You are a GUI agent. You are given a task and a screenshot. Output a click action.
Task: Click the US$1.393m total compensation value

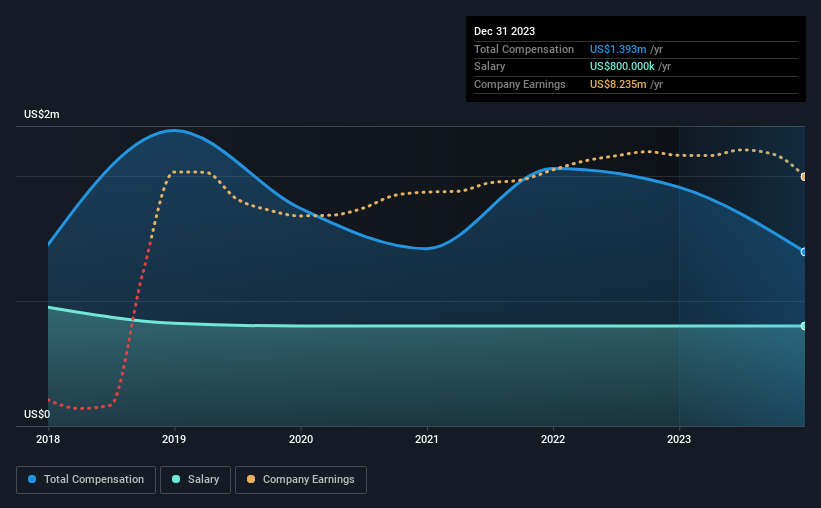tap(618, 49)
